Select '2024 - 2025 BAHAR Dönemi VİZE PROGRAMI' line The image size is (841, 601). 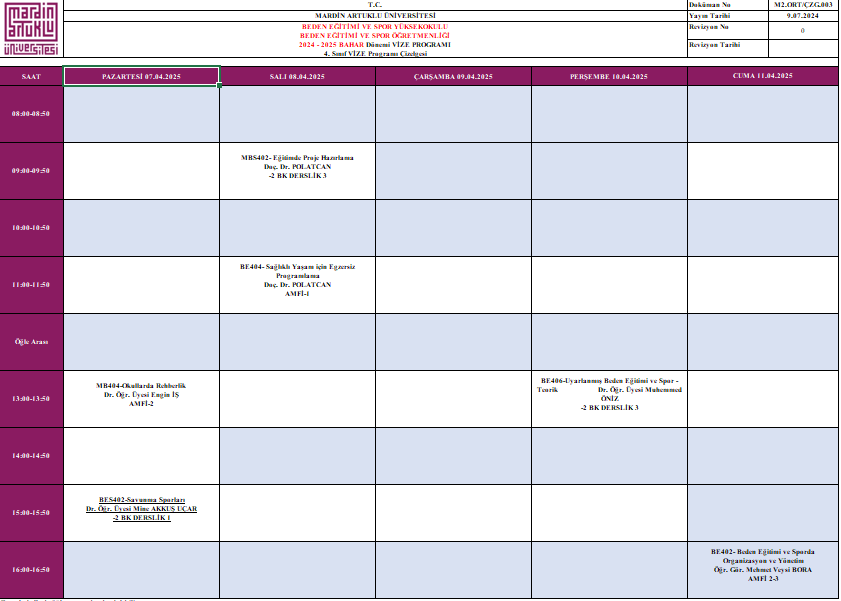(375, 45)
